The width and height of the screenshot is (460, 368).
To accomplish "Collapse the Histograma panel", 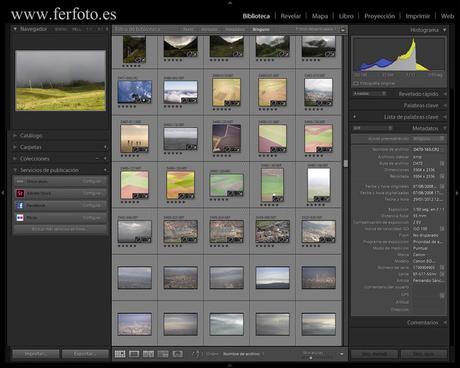I will [x=444, y=30].
